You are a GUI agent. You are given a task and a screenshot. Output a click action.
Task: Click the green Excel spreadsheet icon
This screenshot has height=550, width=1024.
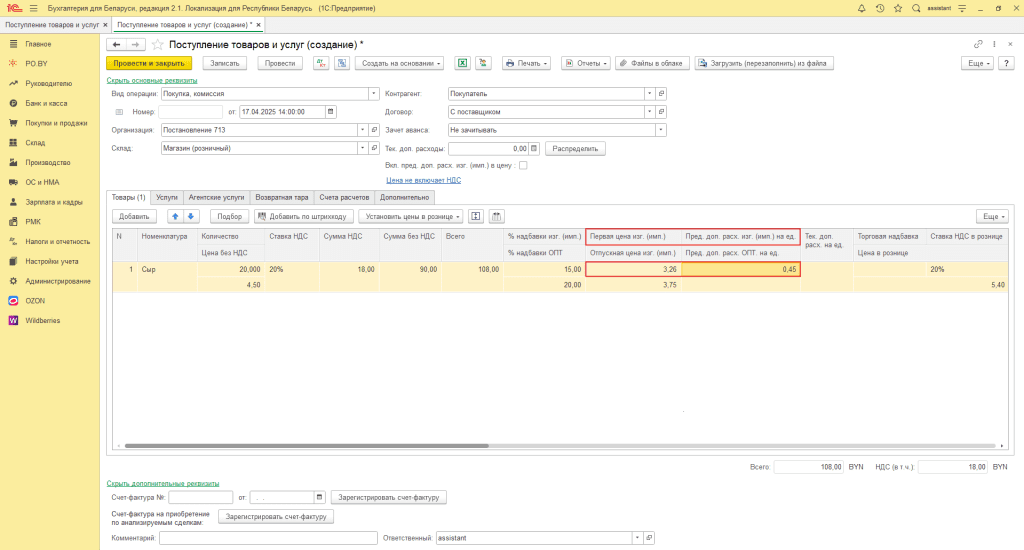463,63
